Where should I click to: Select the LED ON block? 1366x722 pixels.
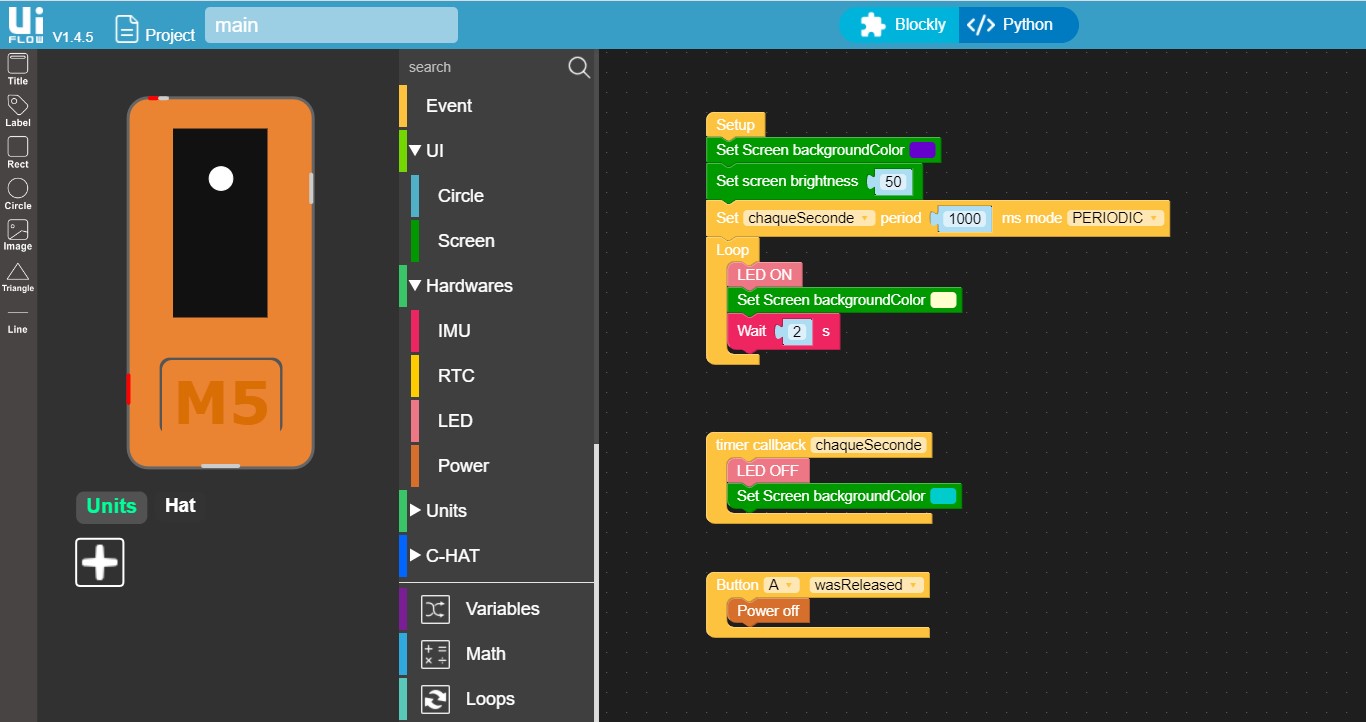[764, 274]
